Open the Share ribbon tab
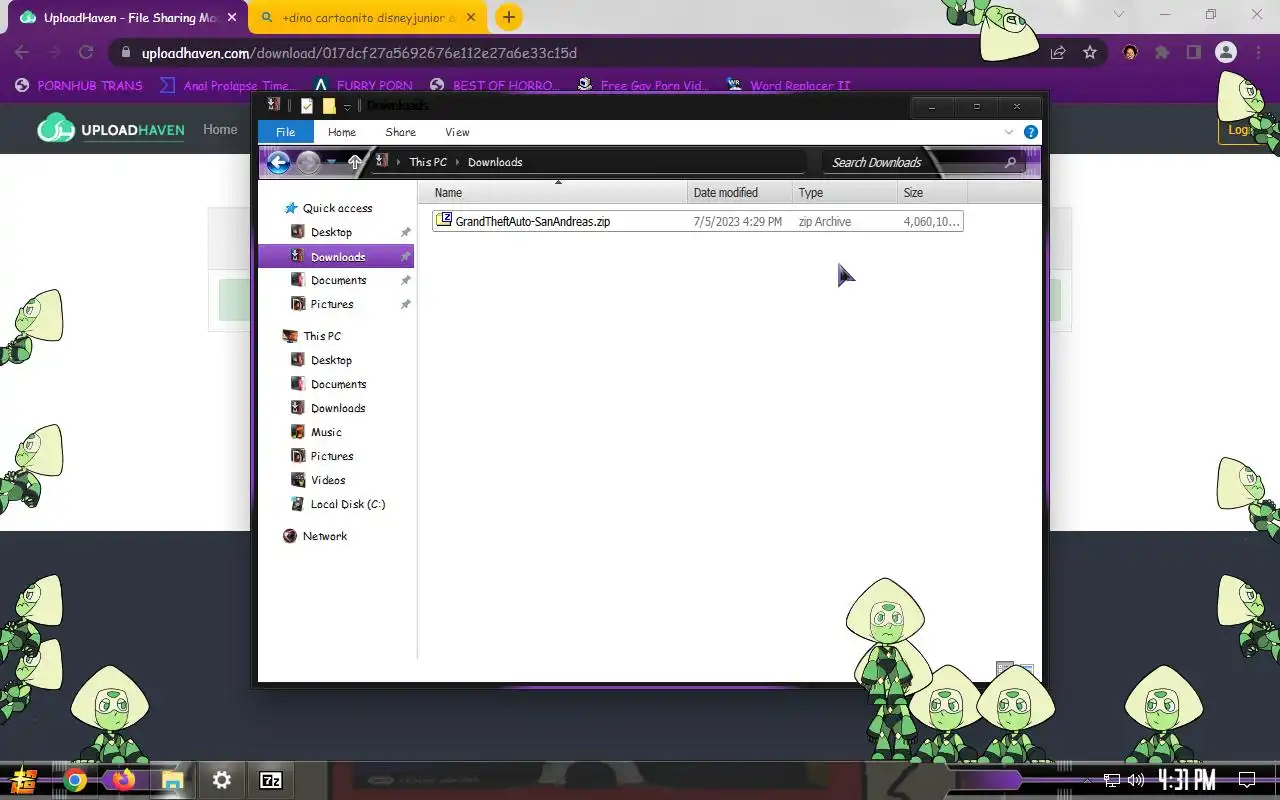The width and height of the screenshot is (1280, 800). [x=400, y=132]
